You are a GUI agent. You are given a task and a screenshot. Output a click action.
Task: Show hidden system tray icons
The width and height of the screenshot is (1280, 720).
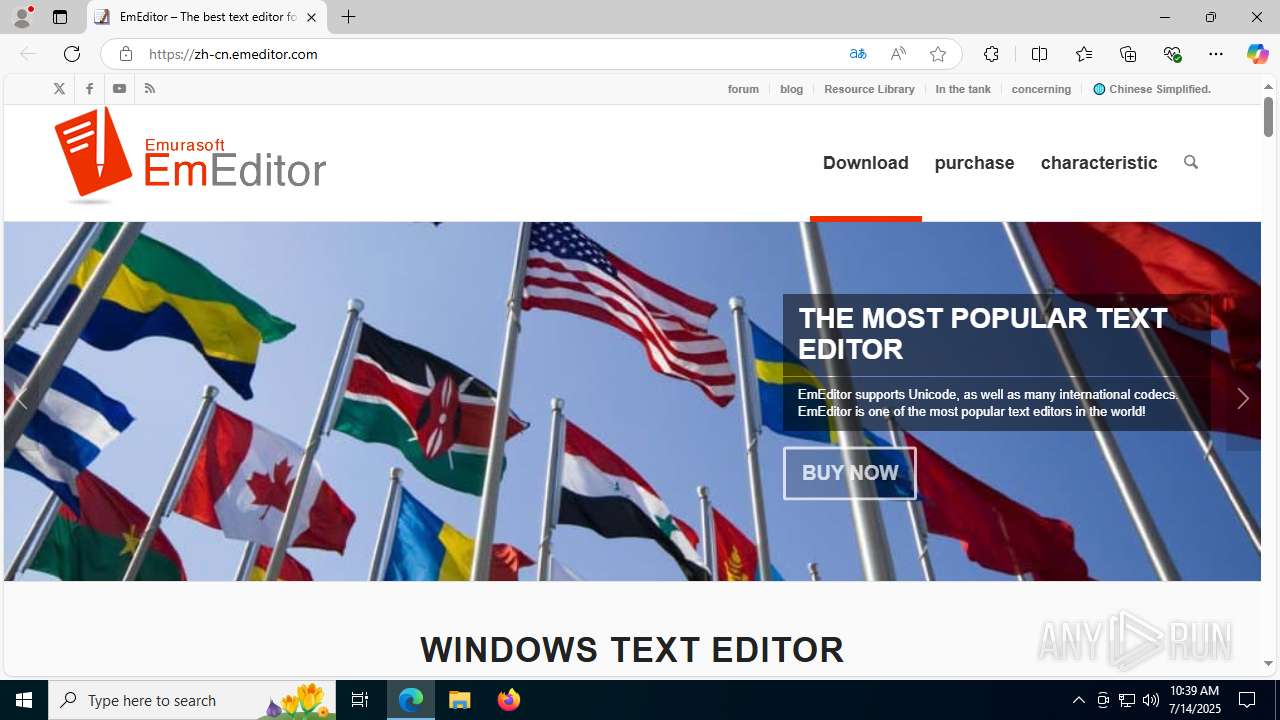tap(1078, 700)
